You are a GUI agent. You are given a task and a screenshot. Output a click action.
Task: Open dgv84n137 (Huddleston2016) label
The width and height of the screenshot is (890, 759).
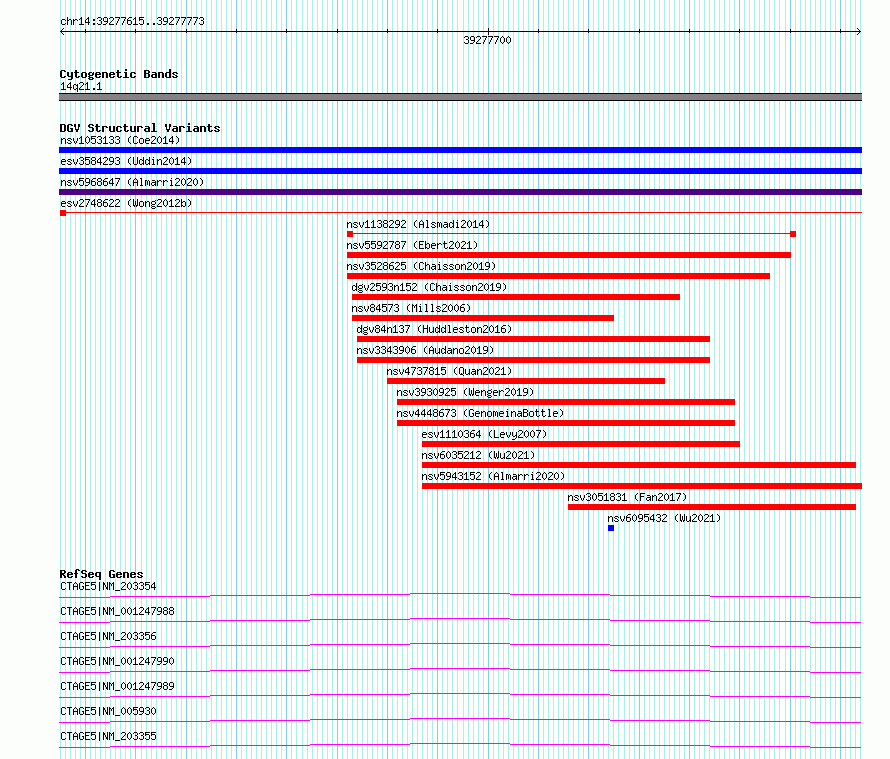[434, 329]
